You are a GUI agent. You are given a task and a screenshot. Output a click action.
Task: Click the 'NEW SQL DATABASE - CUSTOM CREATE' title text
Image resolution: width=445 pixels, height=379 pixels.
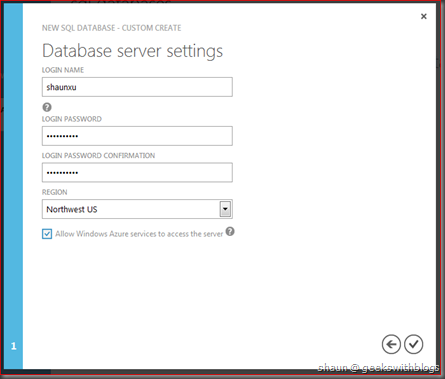pos(111,28)
